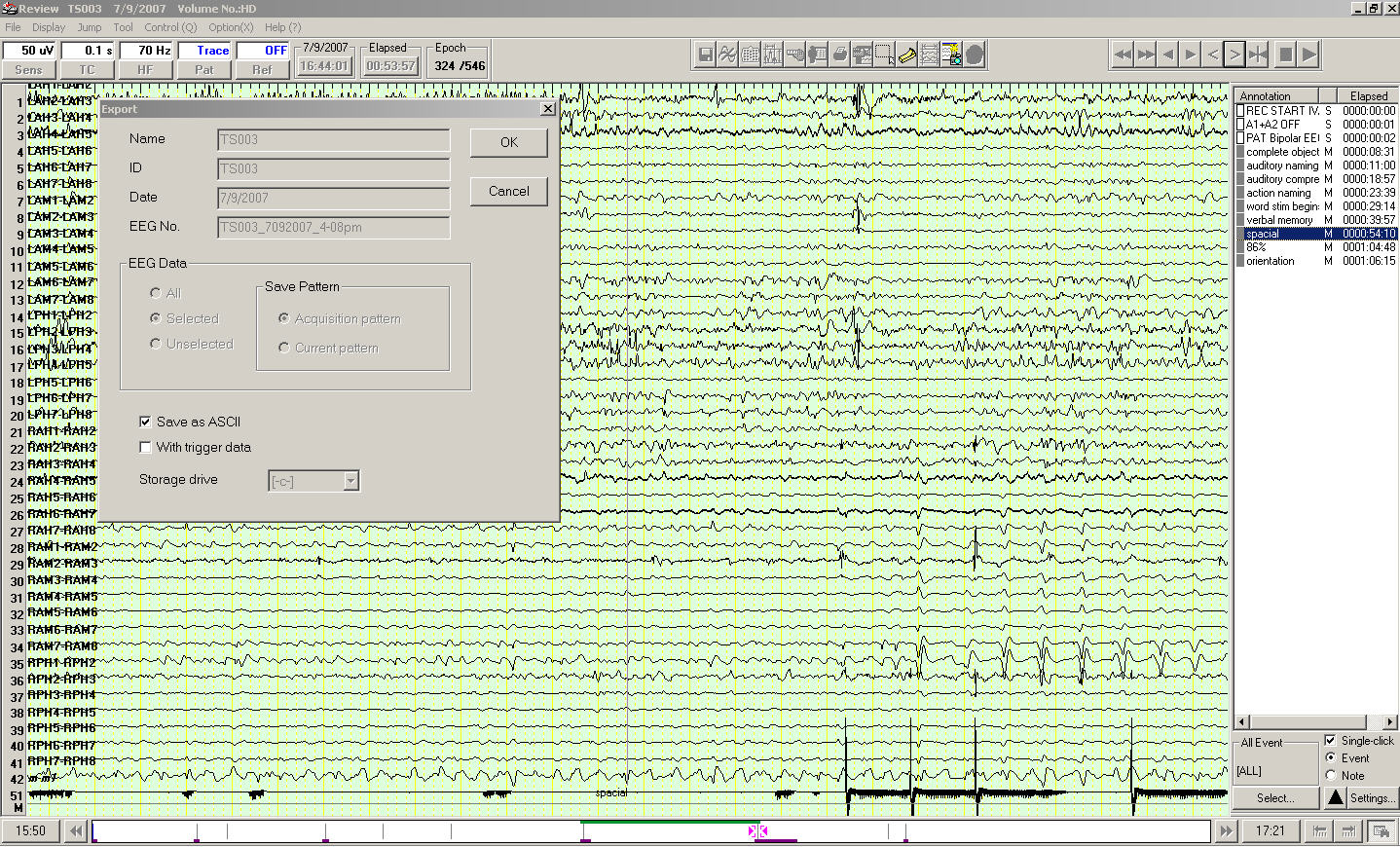Click Cancel in the Export dialog

click(508, 192)
